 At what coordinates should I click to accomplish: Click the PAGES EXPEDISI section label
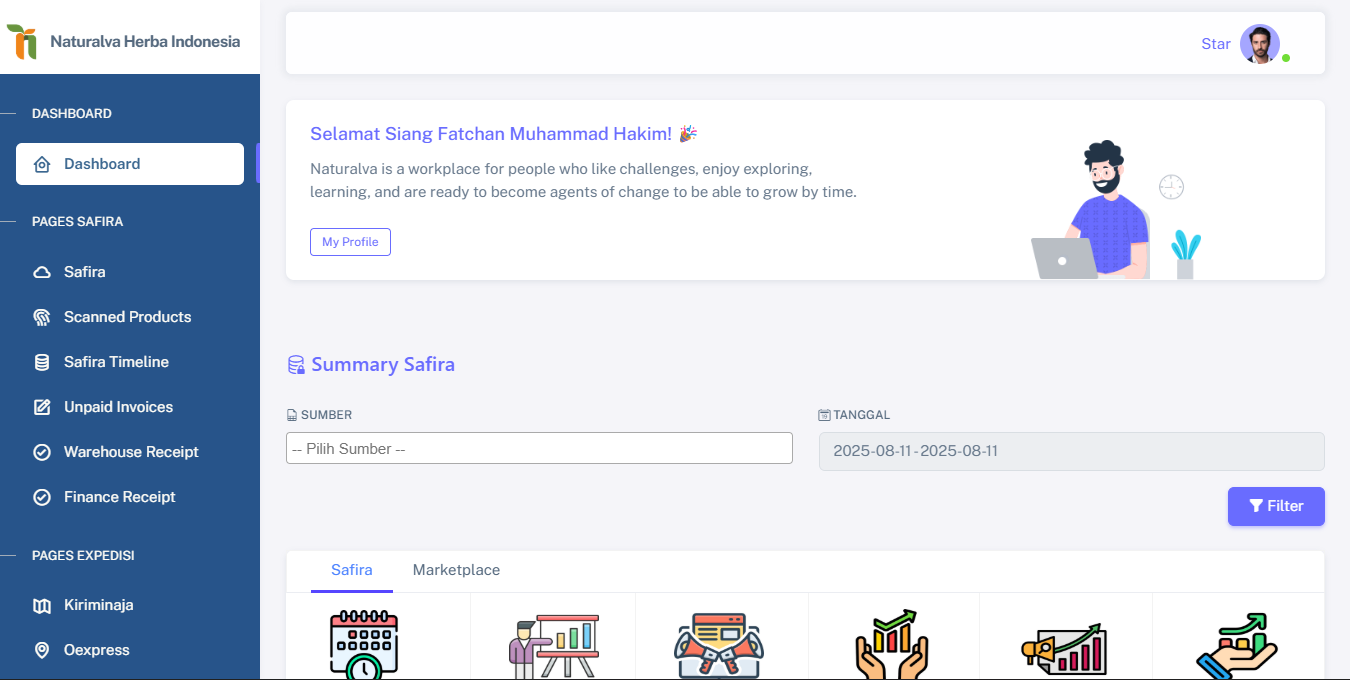pos(83,555)
